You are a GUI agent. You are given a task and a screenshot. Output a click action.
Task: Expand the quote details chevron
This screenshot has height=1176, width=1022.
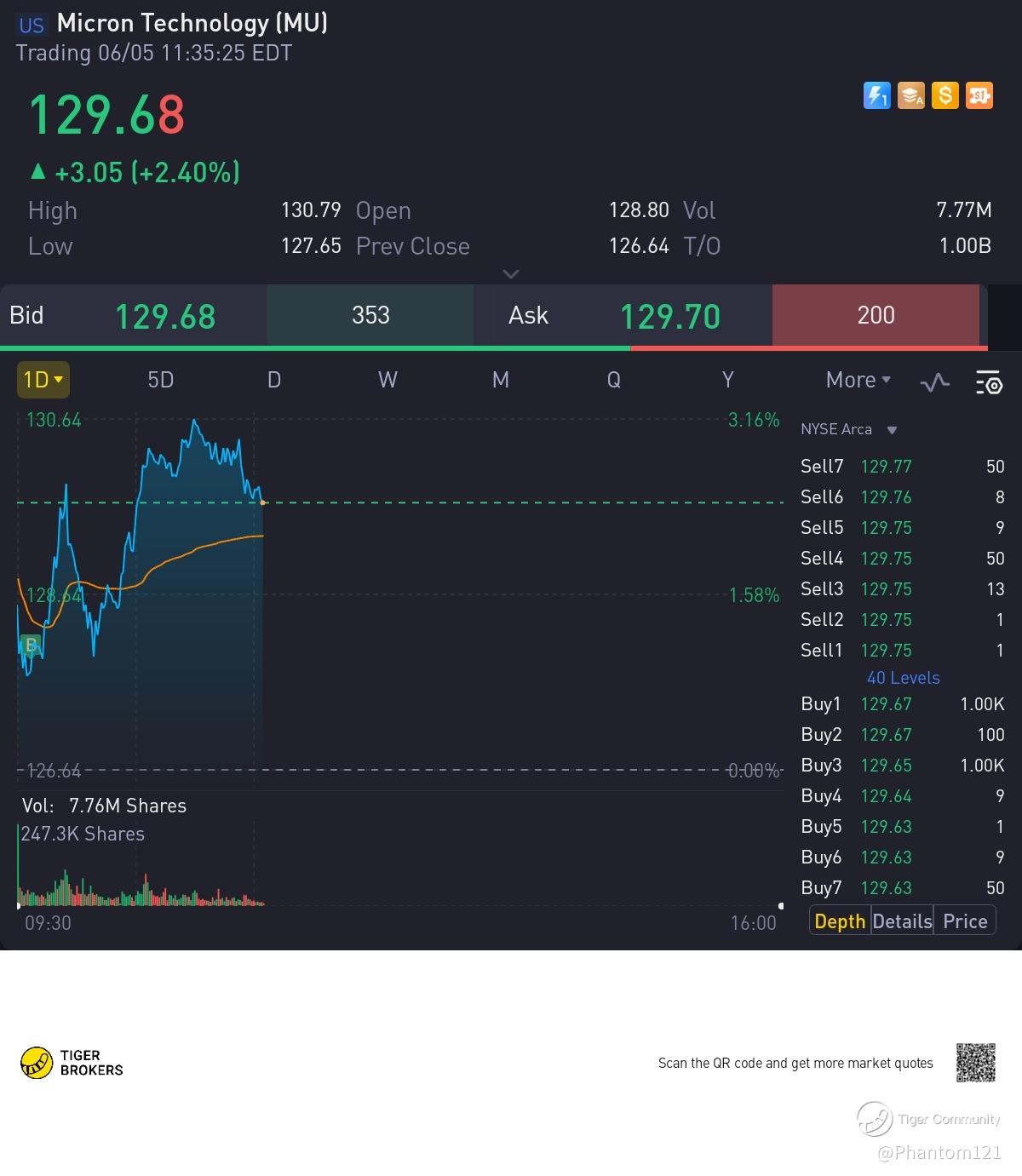click(x=511, y=273)
